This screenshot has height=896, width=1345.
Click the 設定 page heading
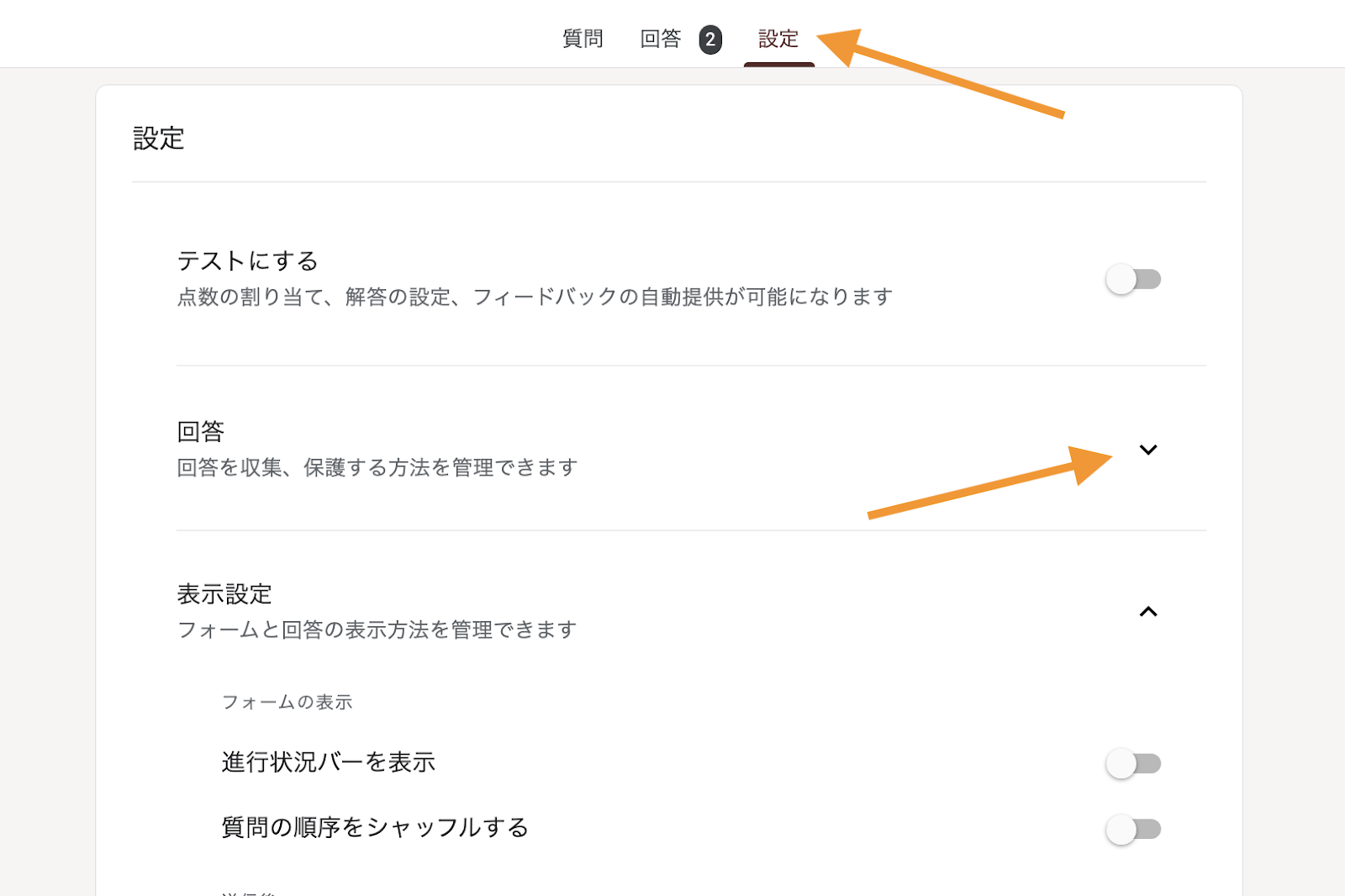click(x=158, y=139)
